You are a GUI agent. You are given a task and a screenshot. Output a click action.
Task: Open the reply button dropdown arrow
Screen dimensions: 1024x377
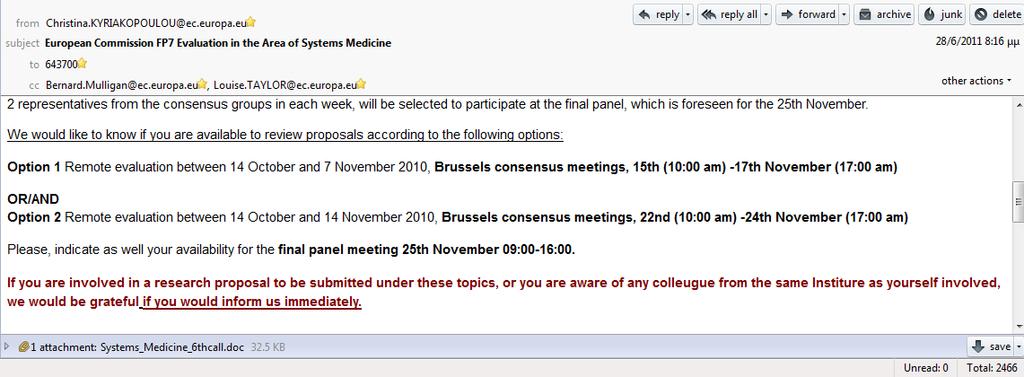click(688, 14)
